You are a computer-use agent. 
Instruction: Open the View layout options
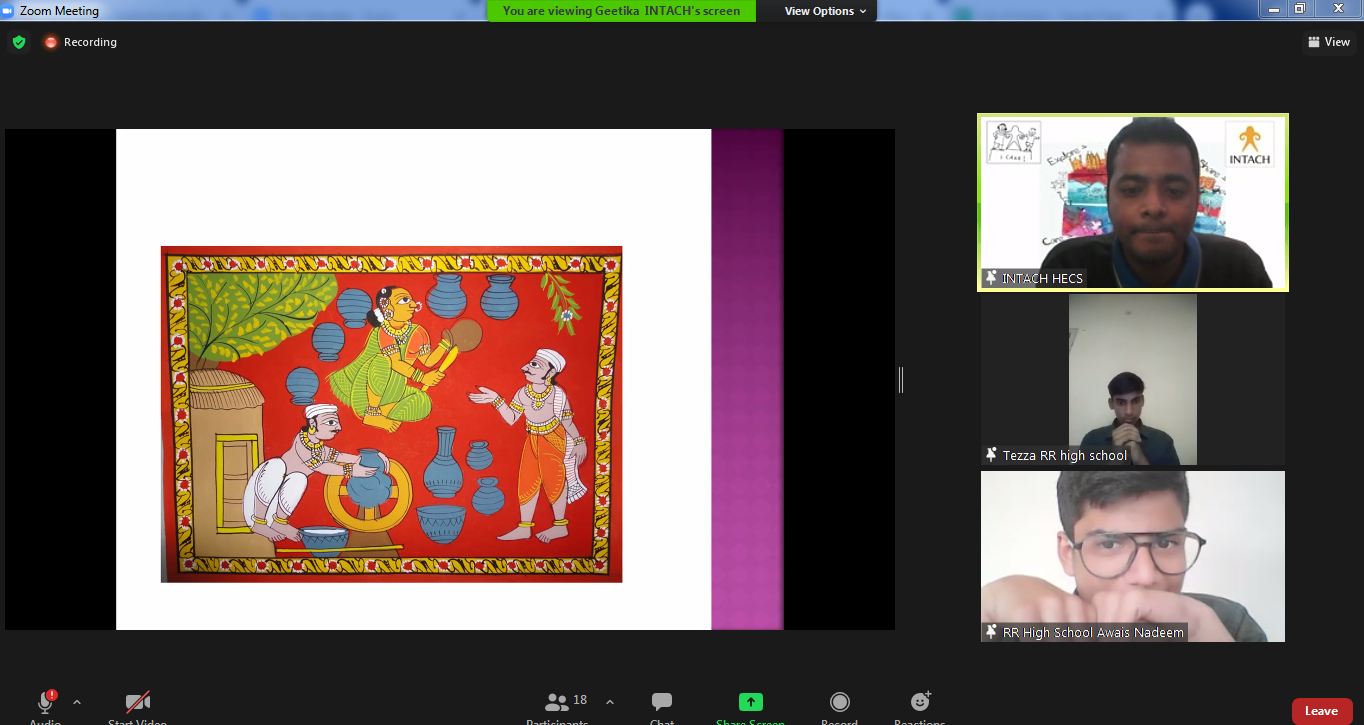[1328, 42]
